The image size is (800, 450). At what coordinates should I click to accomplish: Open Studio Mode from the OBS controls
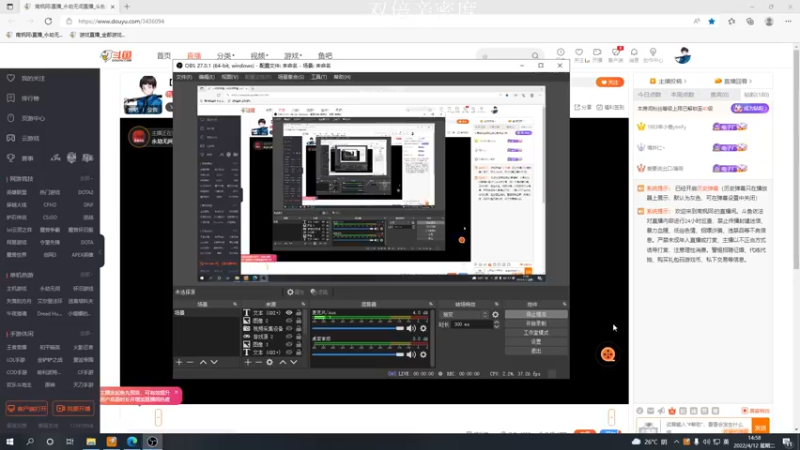click(x=536, y=333)
